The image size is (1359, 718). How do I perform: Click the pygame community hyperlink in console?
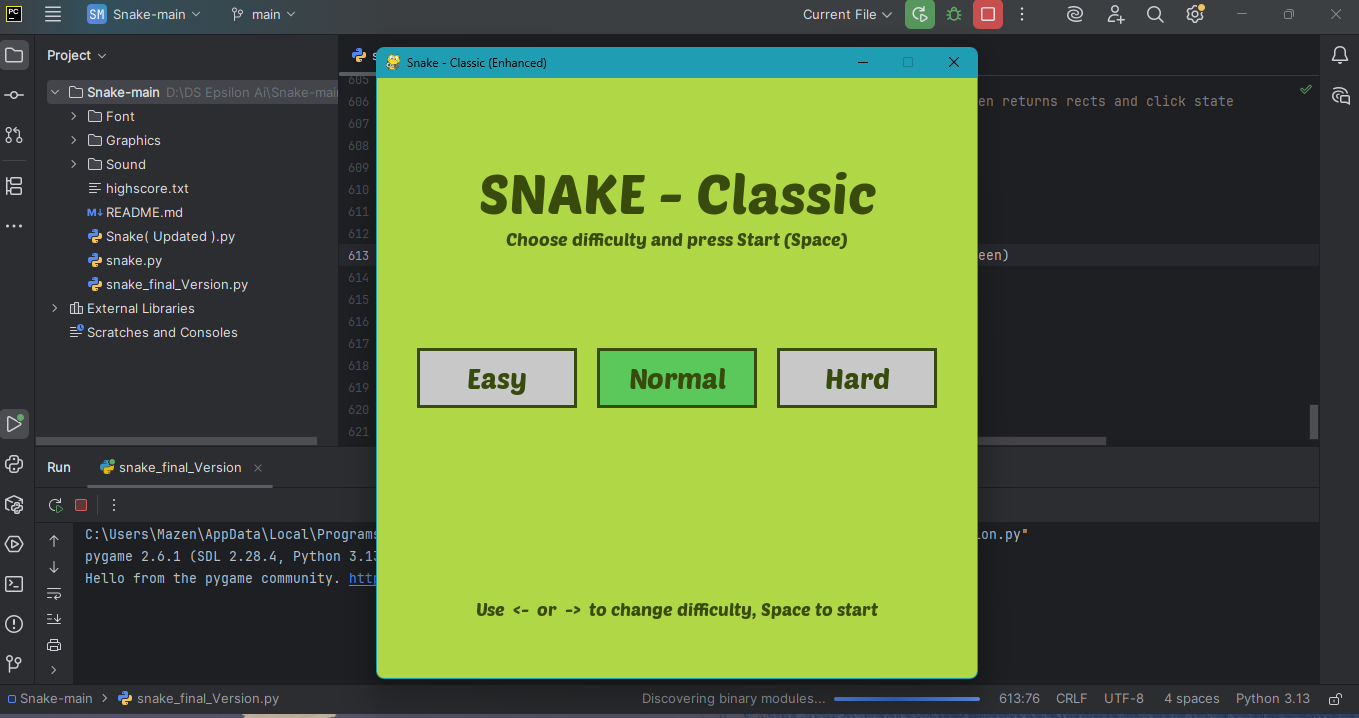pyautogui.click(x=362, y=578)
